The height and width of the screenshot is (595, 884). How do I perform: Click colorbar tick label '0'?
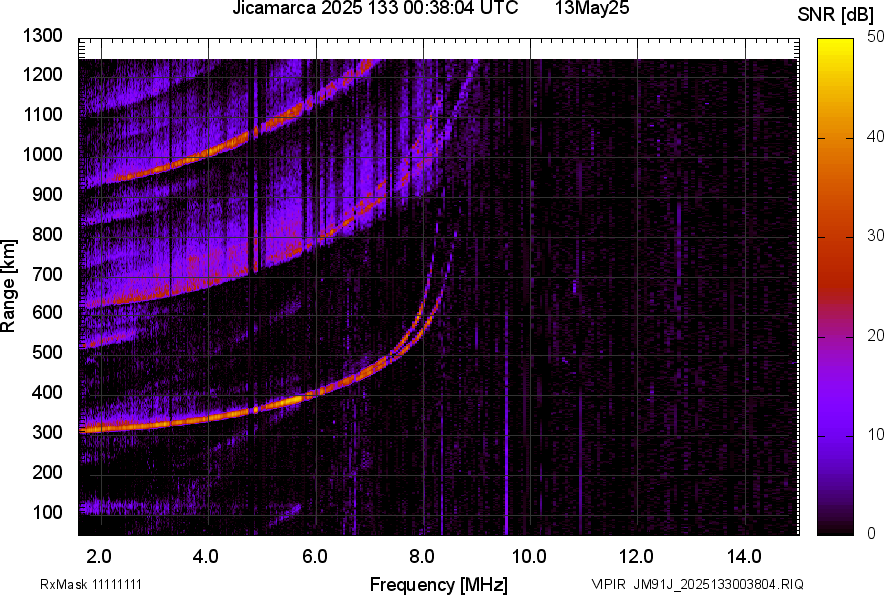click(x=872, y=533)
